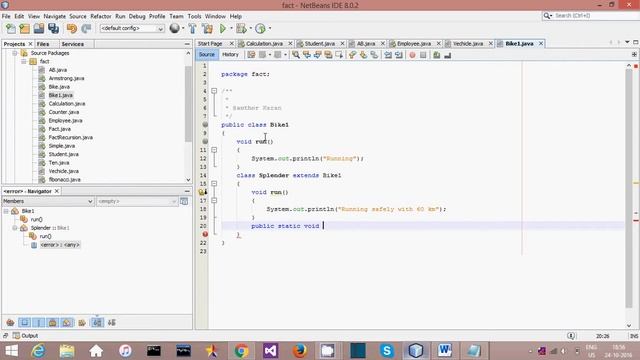
Task: Close the Student.java tab
Action: pyautogui.click(x=342, y=43)
